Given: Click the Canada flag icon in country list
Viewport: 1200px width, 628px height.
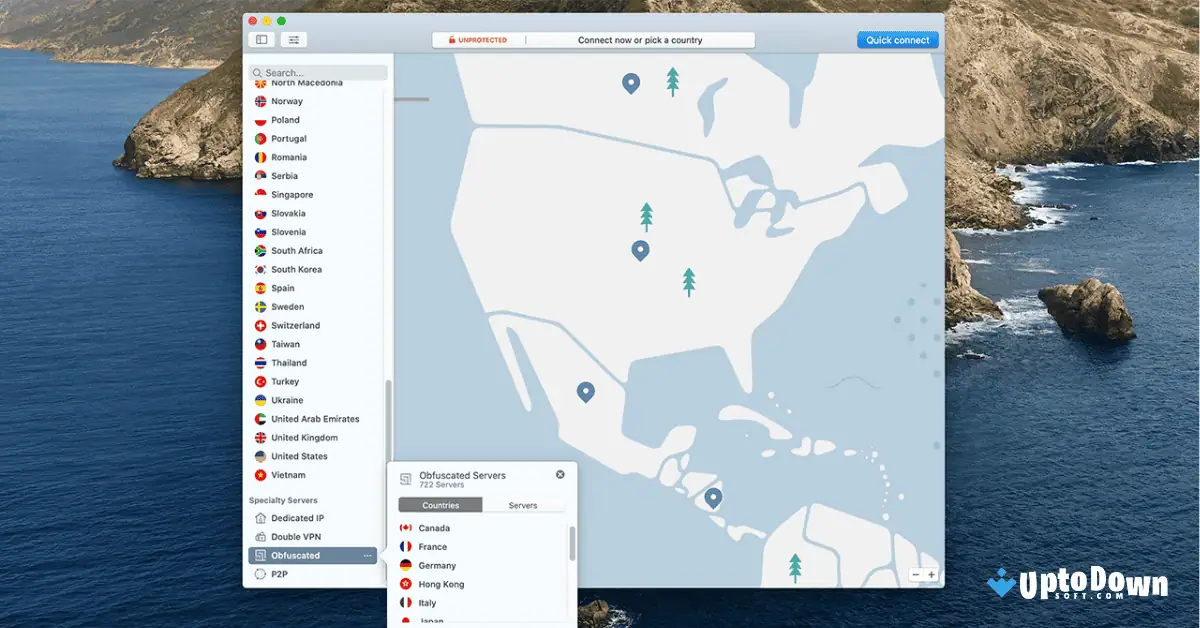Looking at the screenshot, I should tap(405, 527).
